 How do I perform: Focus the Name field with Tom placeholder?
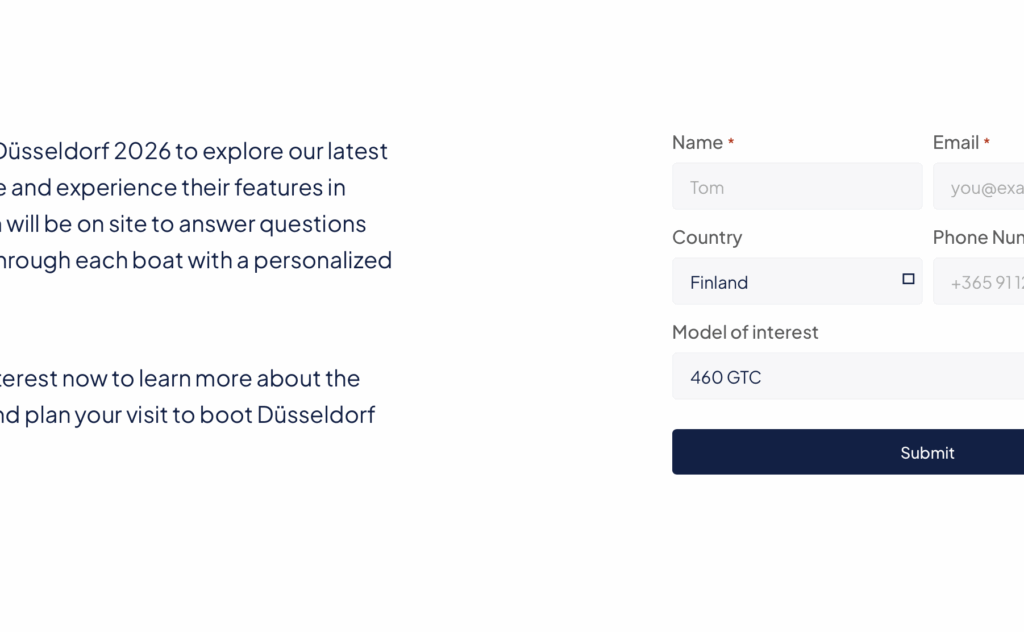[796, 187]
